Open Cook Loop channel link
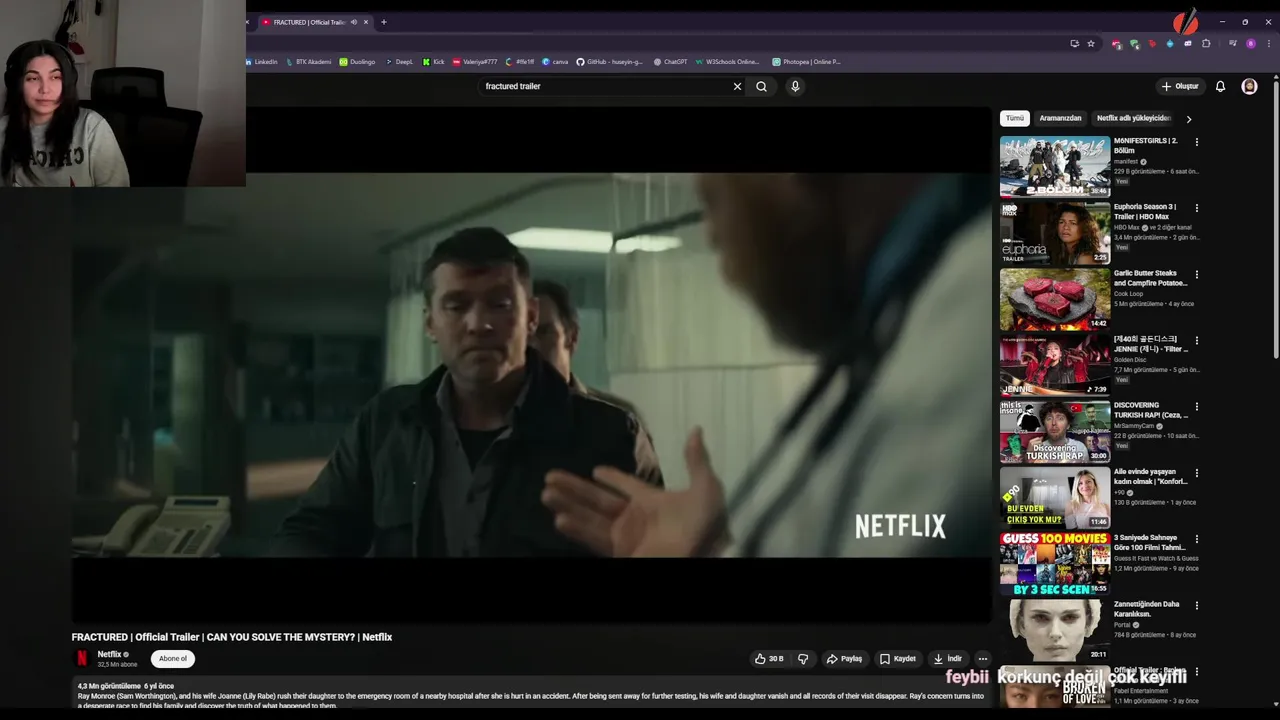The image size is (1280, 720). [x=1128, y=294]
